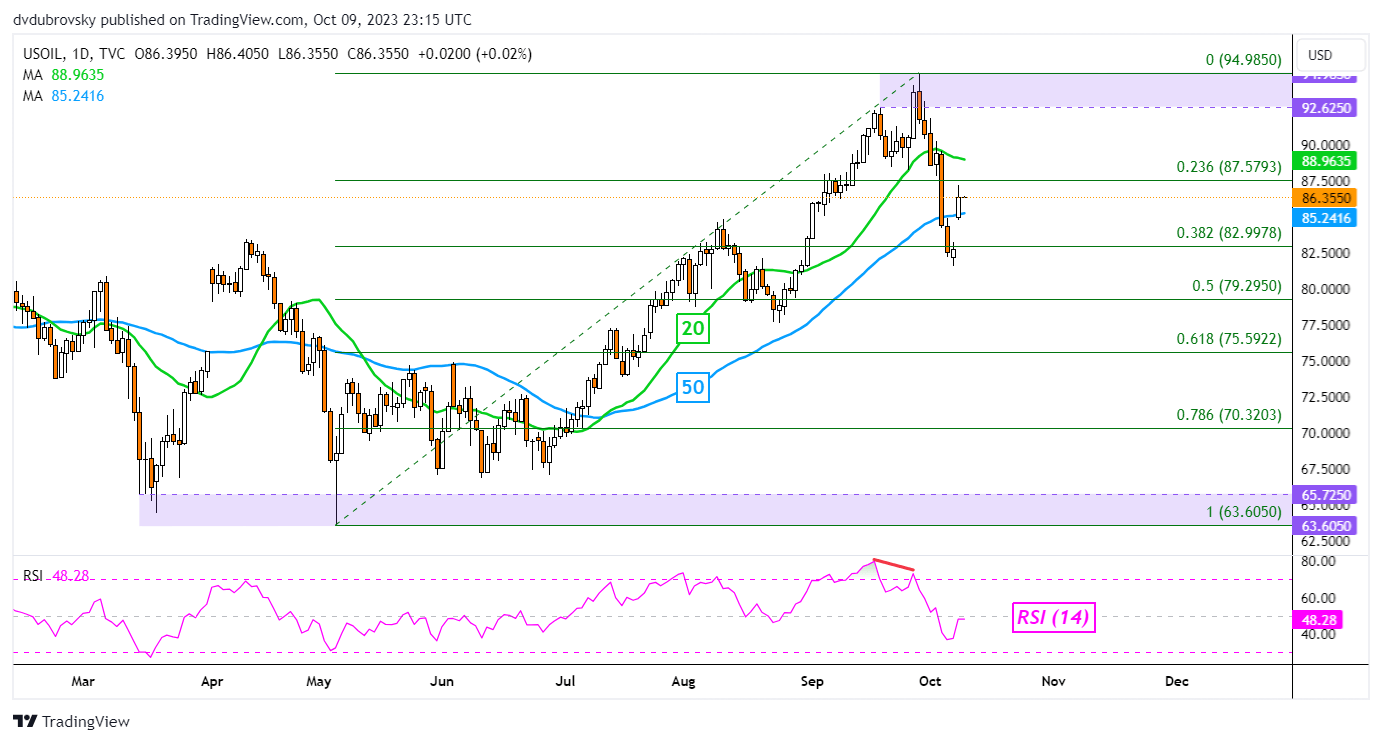Click the green 20 moving average label
Screen dimensions: 1382x743
[692, 327]
